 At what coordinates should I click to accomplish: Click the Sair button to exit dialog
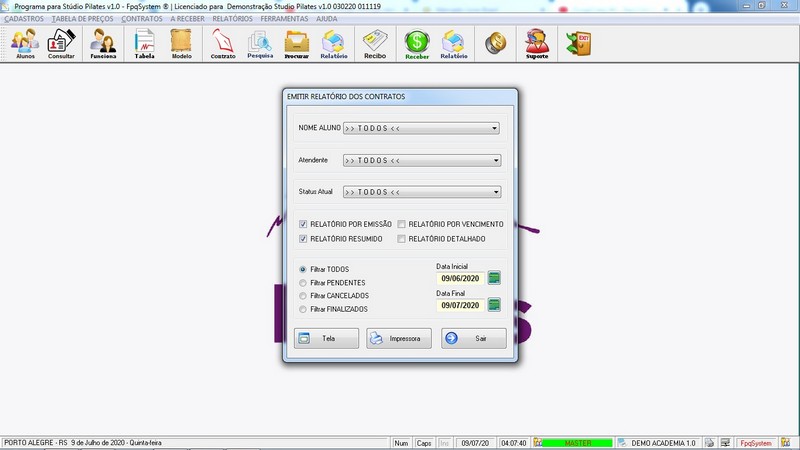coord(474,338)
